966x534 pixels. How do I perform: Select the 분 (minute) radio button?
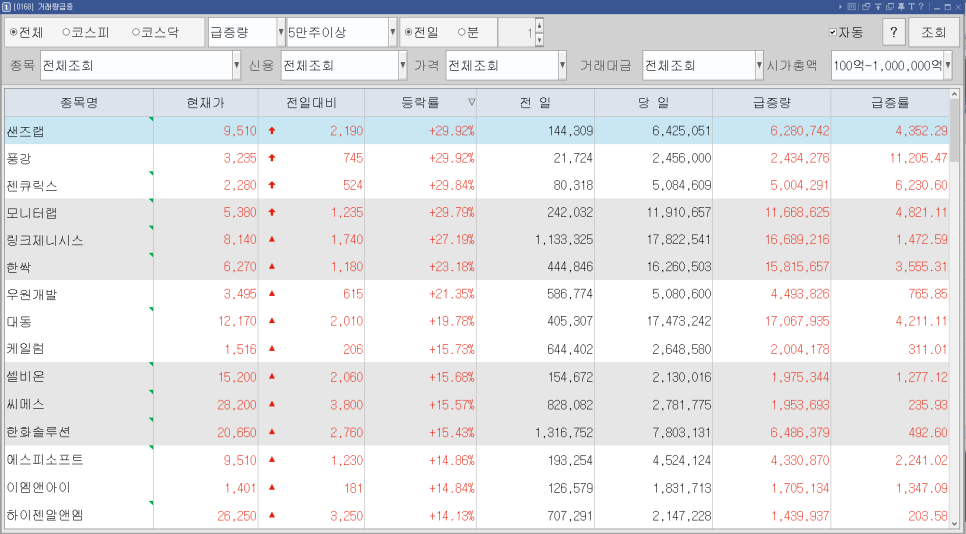coord(461,32)
